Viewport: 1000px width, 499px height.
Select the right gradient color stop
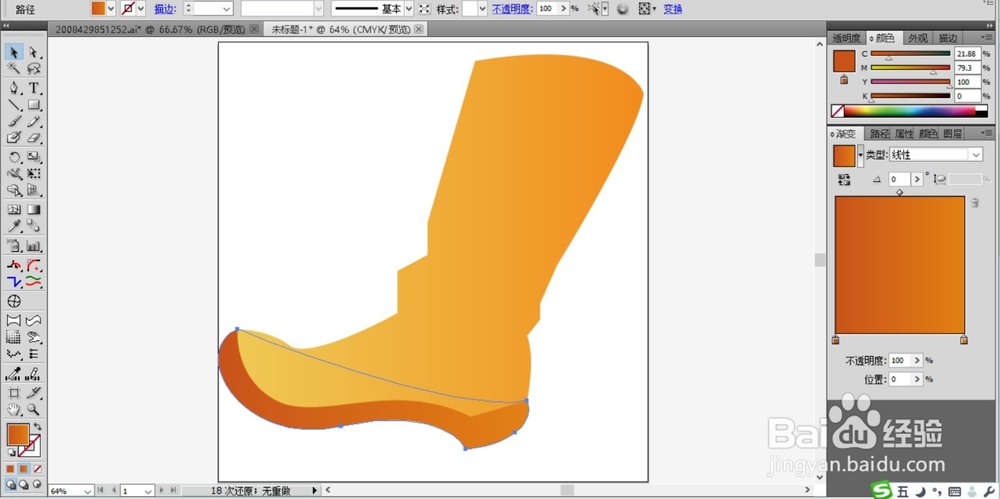(964, 339)
